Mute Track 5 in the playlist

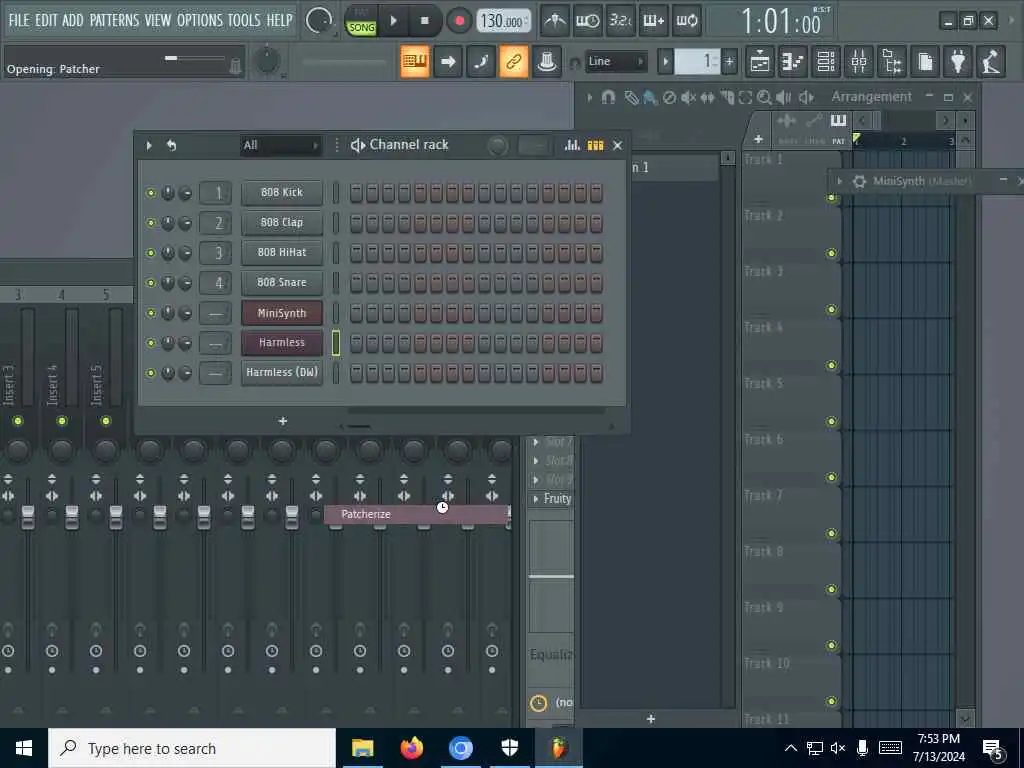[x=831, y=421]
